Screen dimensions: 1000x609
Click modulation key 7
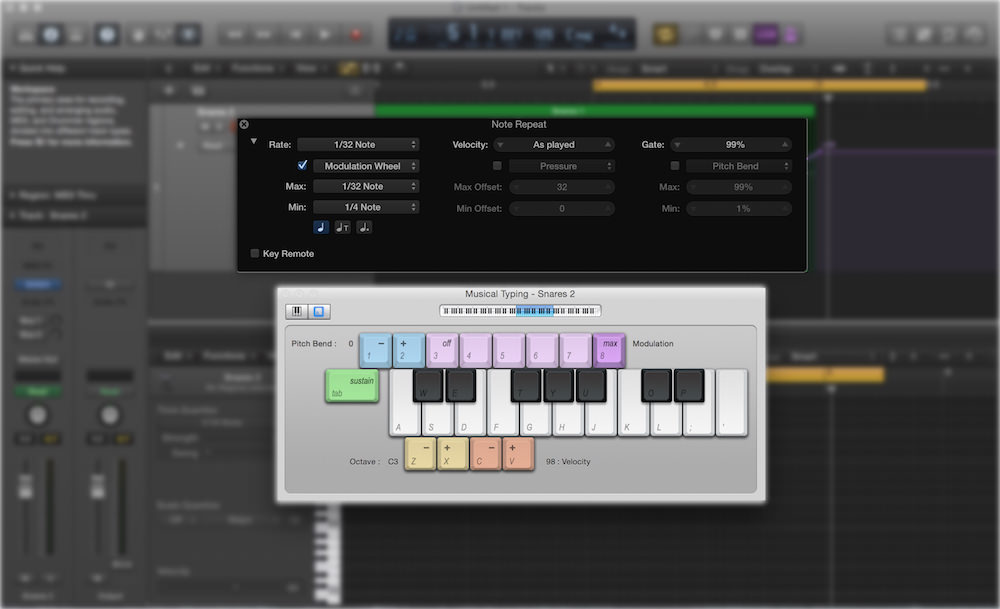575,350
